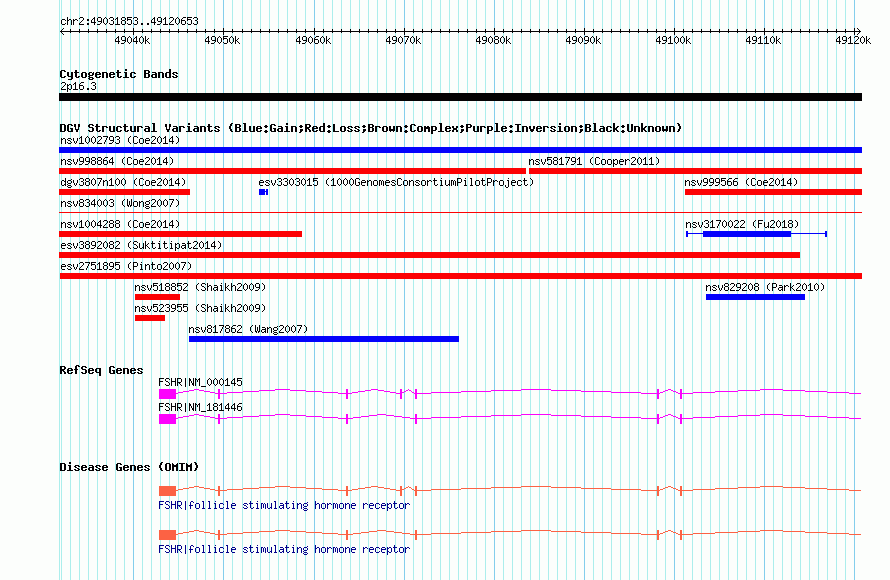This screenshot has height=580, width=890.
Task: Click the nsv817862 (Wang2007) label
Action: (x=248, y=329)
